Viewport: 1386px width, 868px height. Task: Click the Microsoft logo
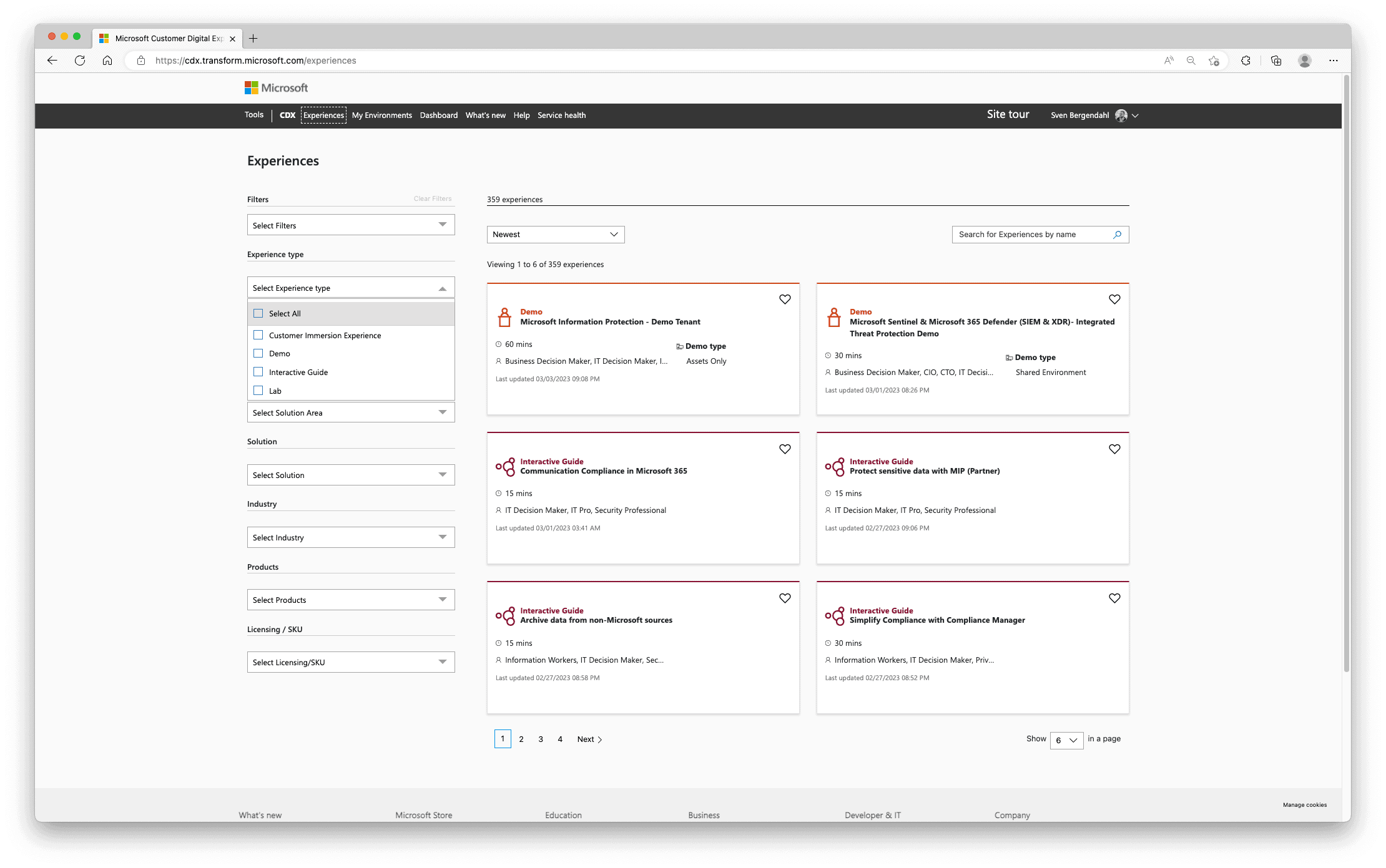pyautogui.click(x=276, y=88)
